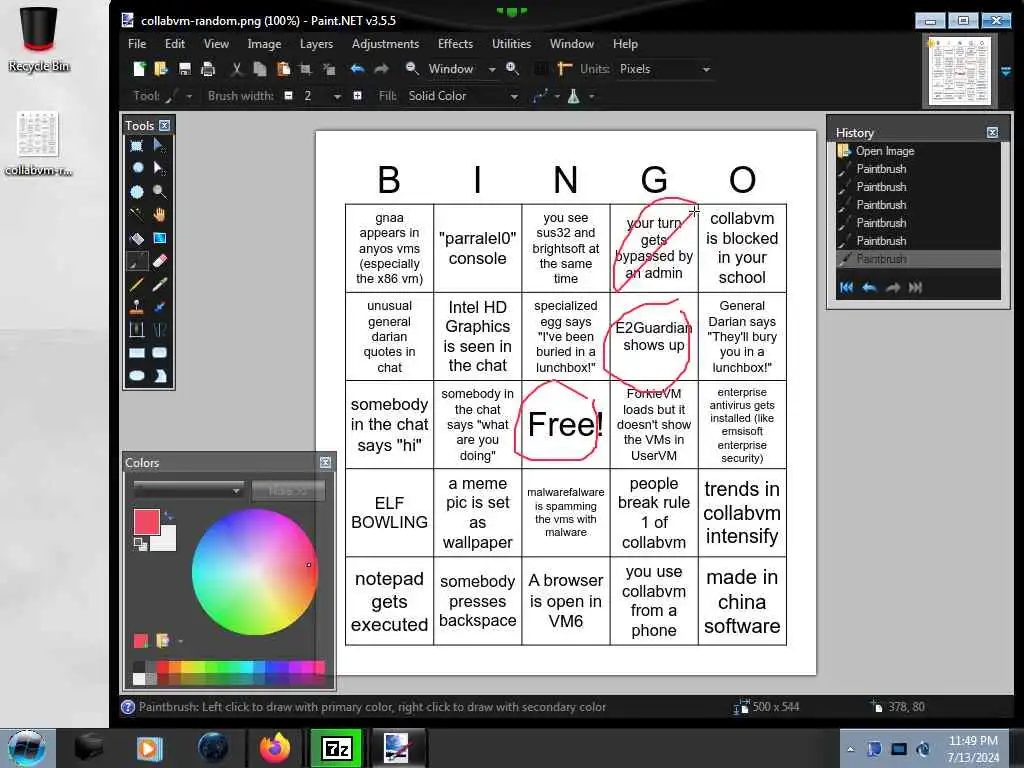Click the Save toolbar icon

pyautogui.click(x=185, y=69)
